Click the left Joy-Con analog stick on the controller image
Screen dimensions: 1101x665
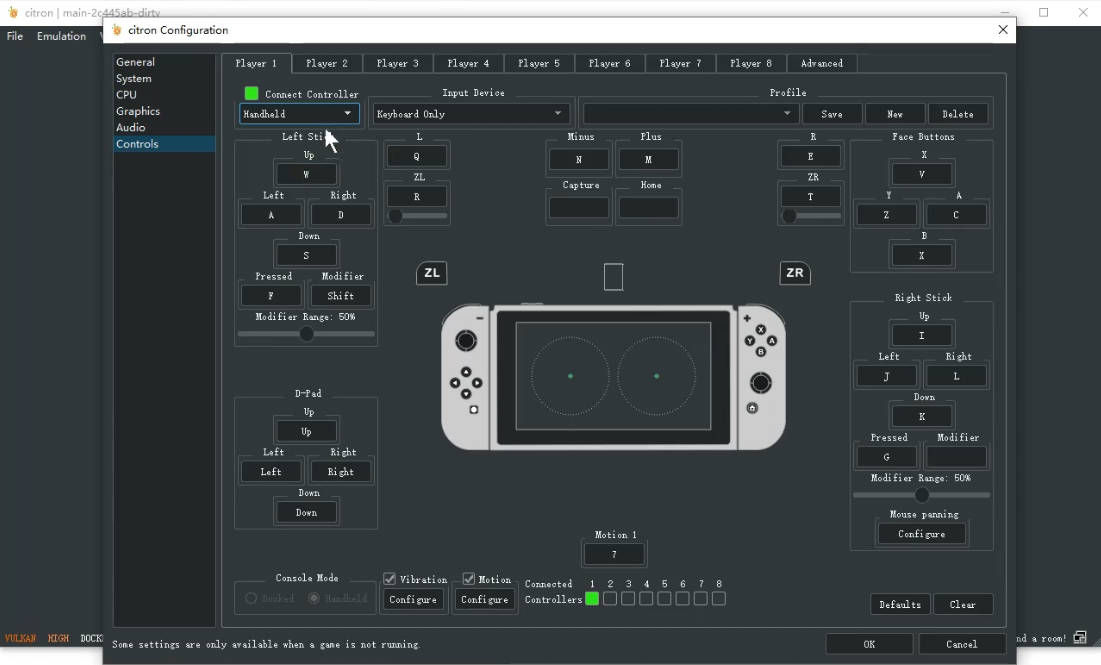tap(466, 341)
